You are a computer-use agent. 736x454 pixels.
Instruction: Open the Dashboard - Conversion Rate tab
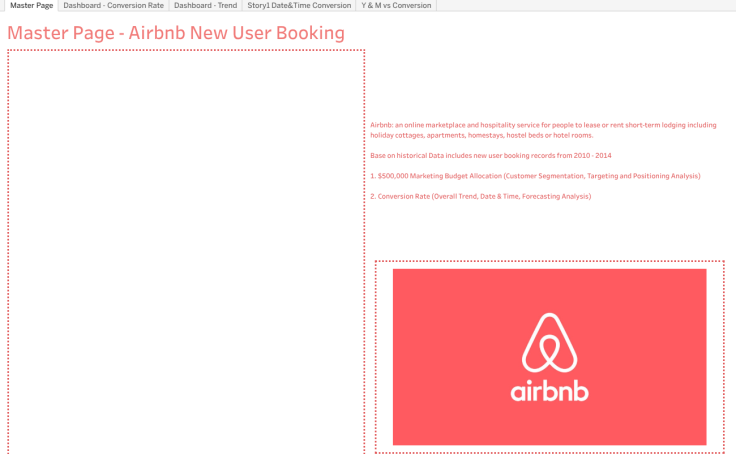113,6
